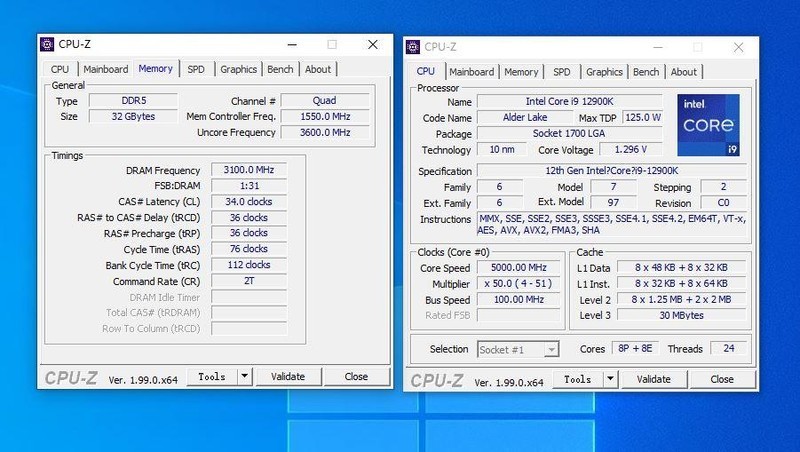800x452 pixels.
Task: Click Revision value C0
Action: (723, 203)
